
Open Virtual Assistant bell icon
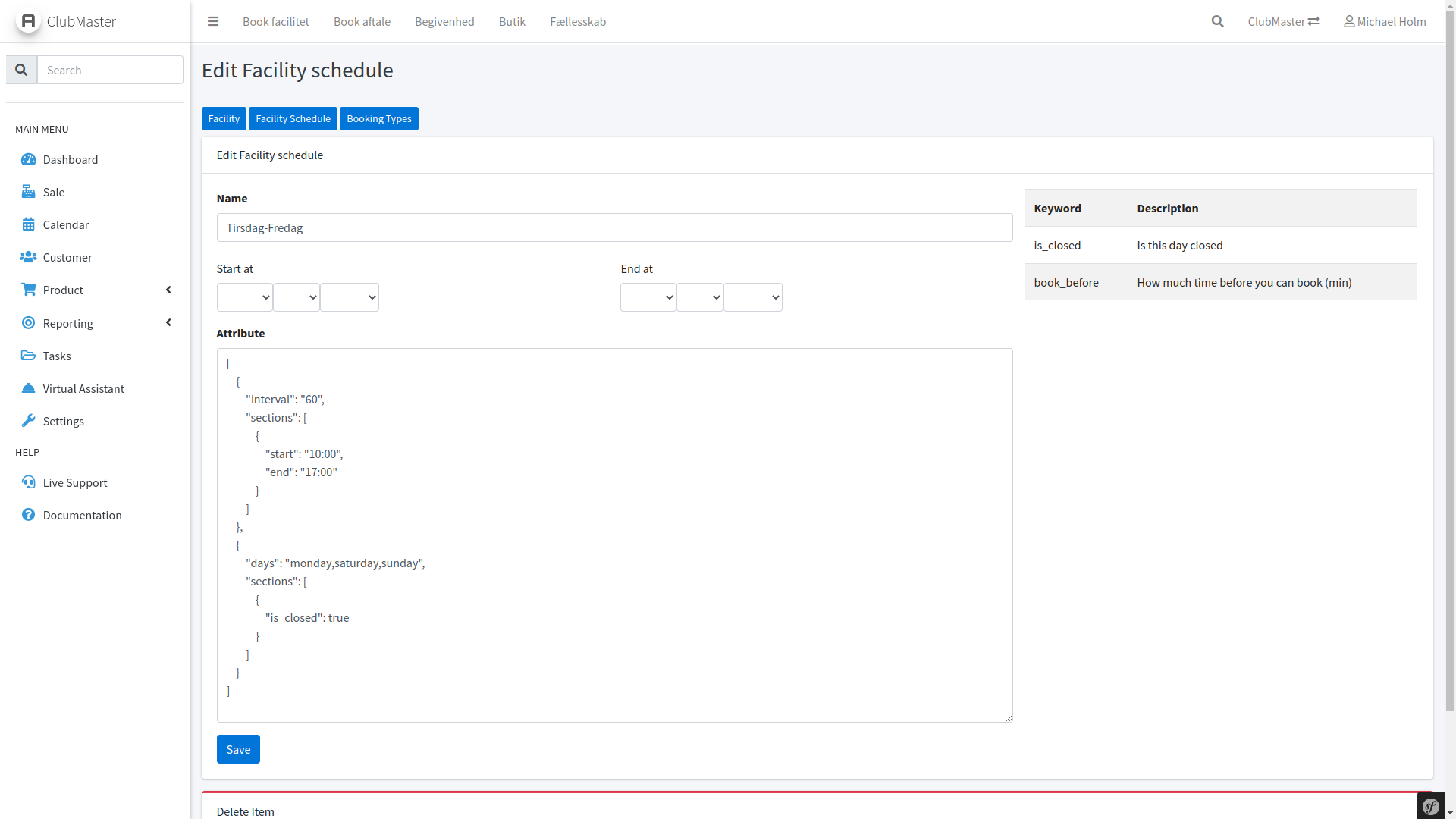(x=28, y=388)
